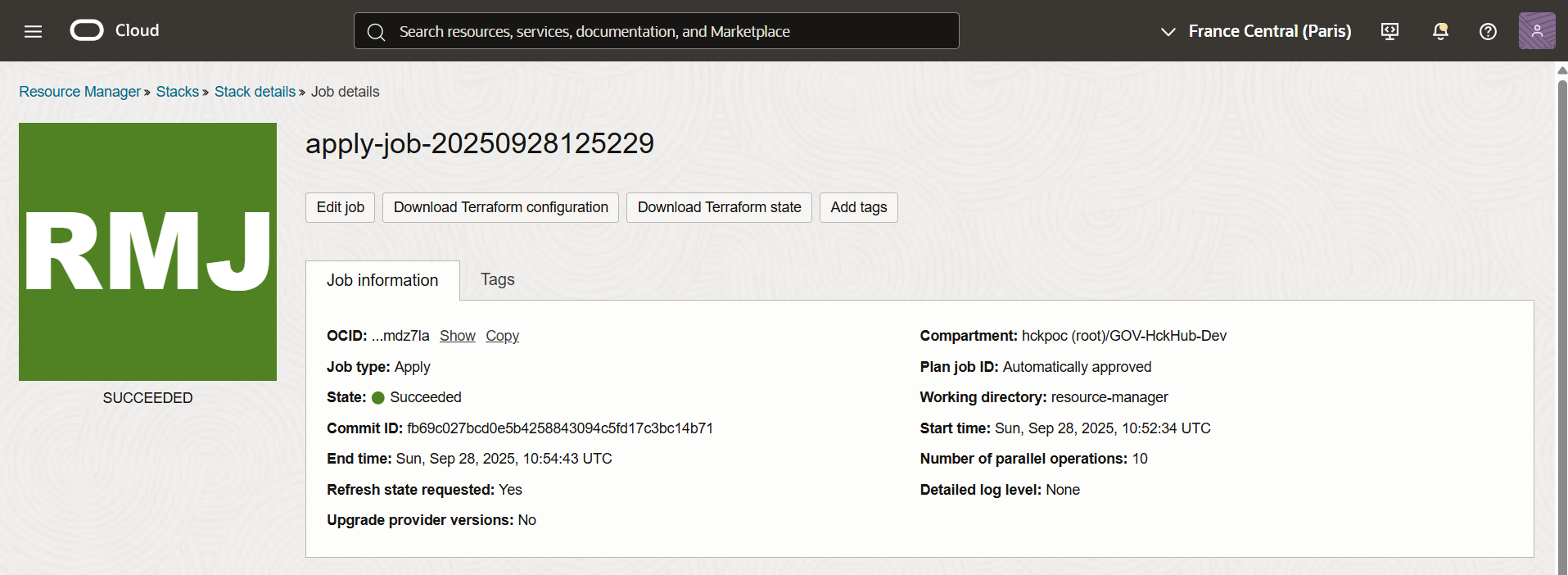Click the Add tags button
This screenshot has width=1568, height=575.
[x=858, y=207]
